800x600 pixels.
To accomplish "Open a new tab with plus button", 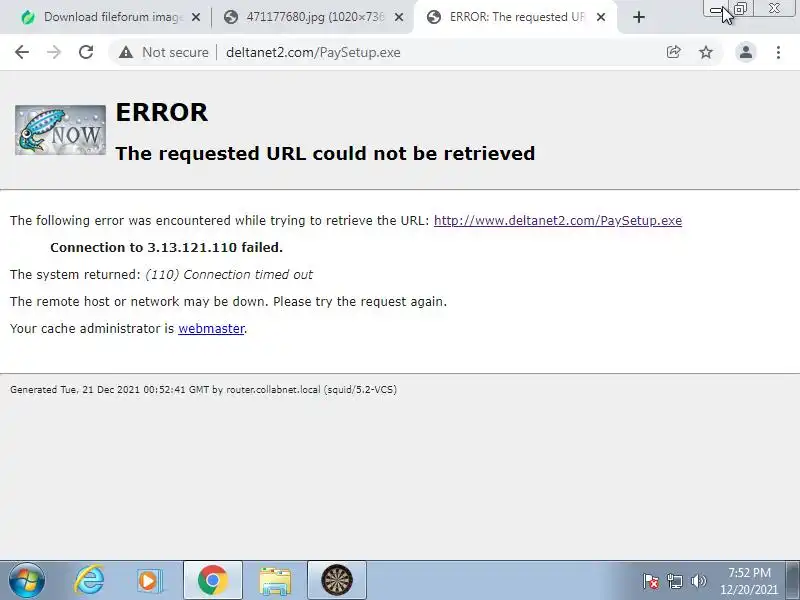I will pyautogui.click(x=638, y=17).
